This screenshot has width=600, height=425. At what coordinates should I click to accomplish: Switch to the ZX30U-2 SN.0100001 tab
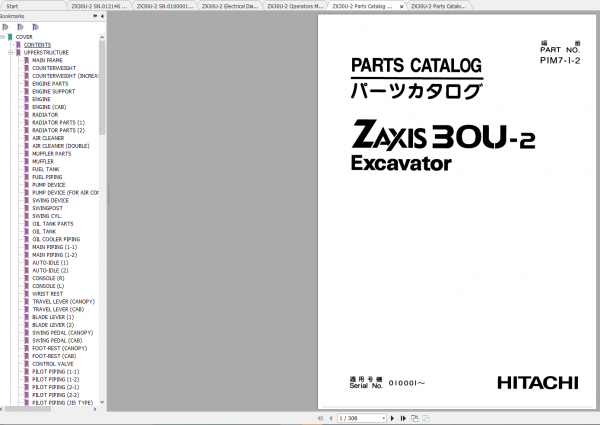(165, 6)
